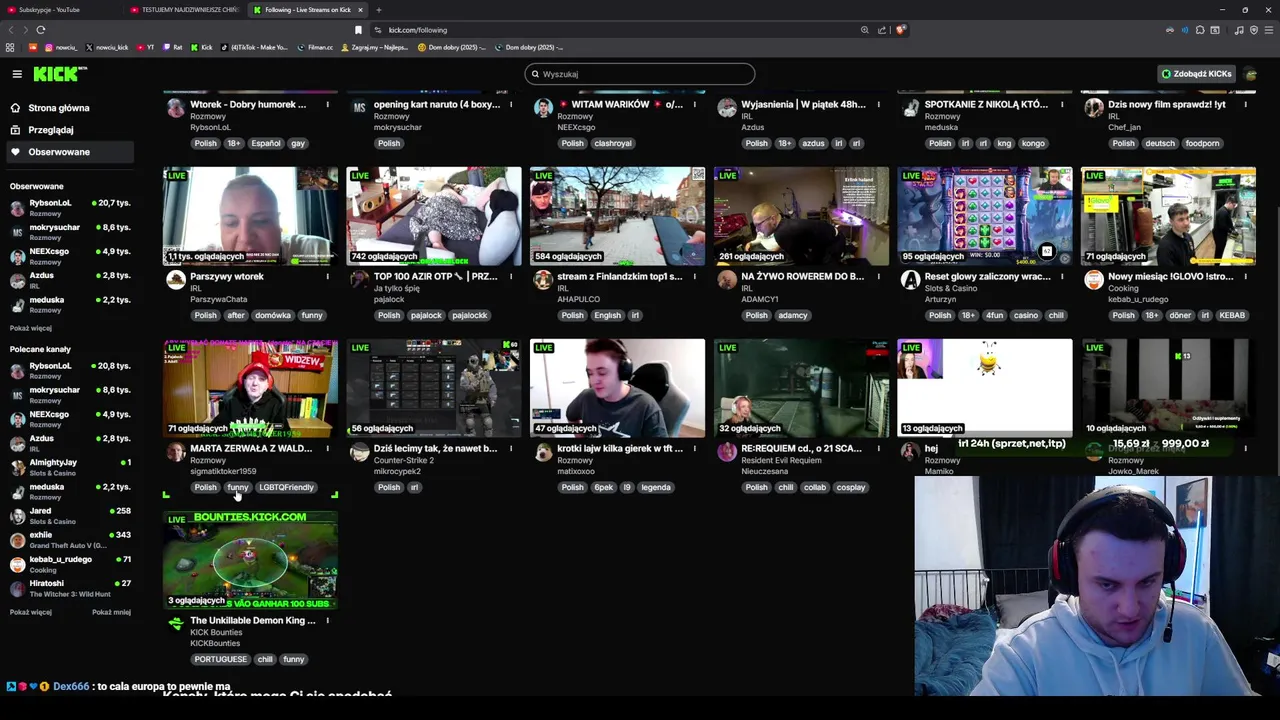
Task: Open Hiratoshi channel in sidebar
Action: 70,588
